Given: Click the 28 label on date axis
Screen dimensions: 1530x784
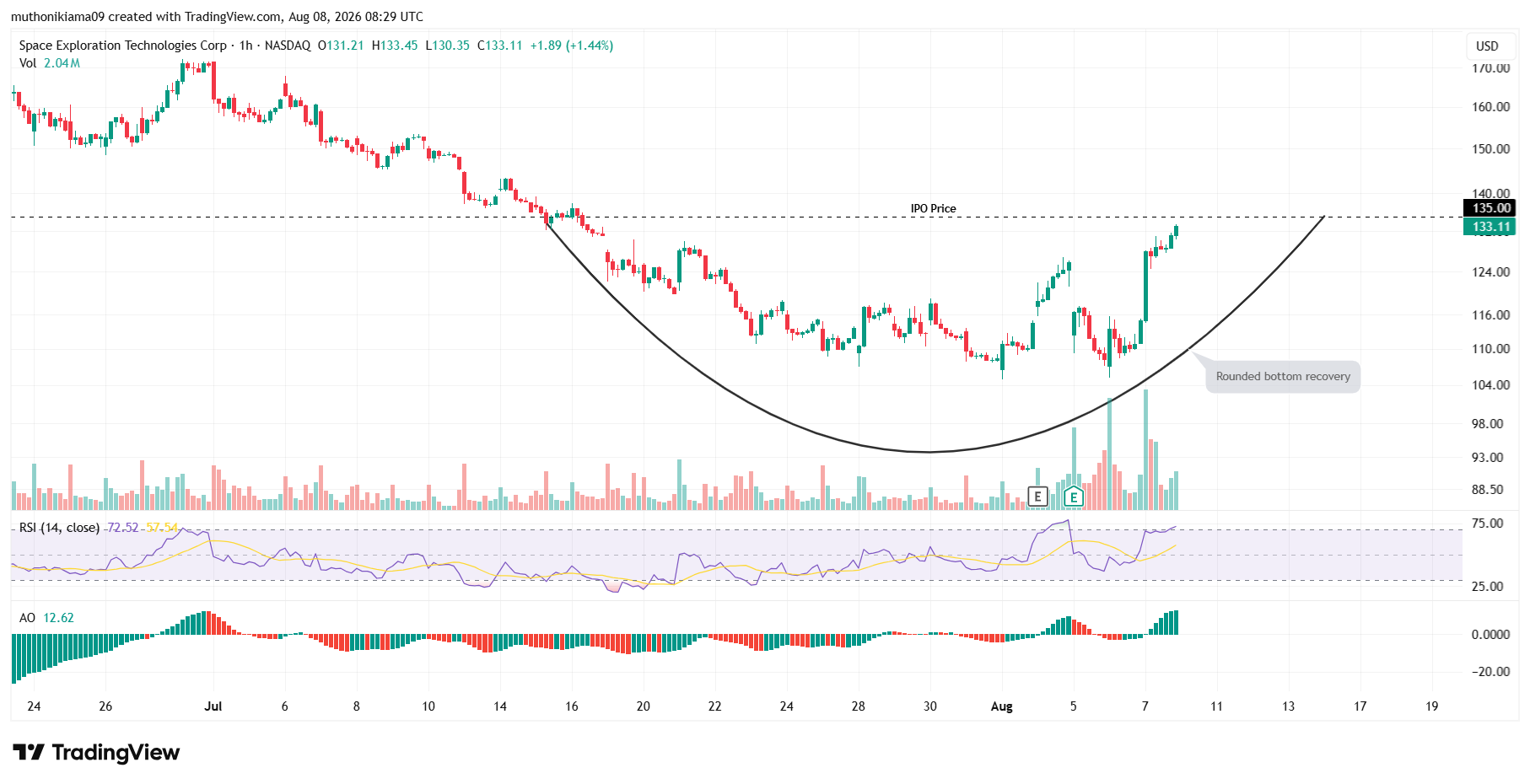Looking at the screenshot, I should [x=859, y=706].
